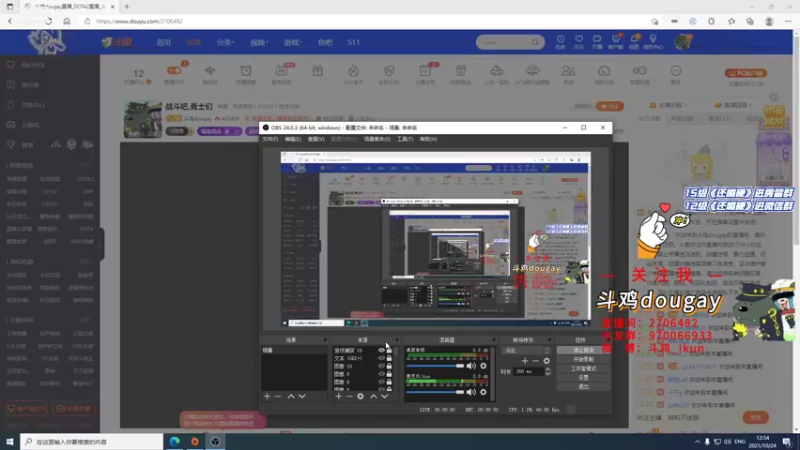Viewport: 800px width, 450px height.
Task: Click the alarm clock icon in streamer toolbar
Action: coord(246,71)
